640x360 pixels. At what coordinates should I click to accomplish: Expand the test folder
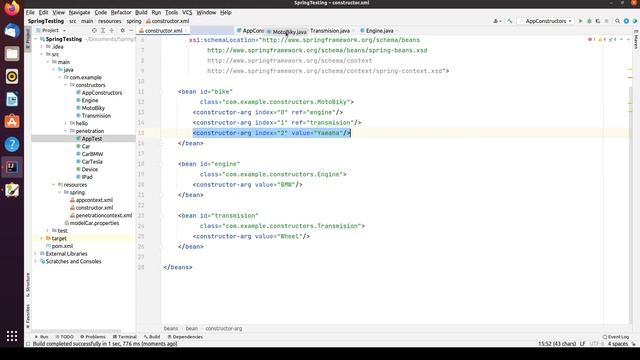(x=48, y=231)
